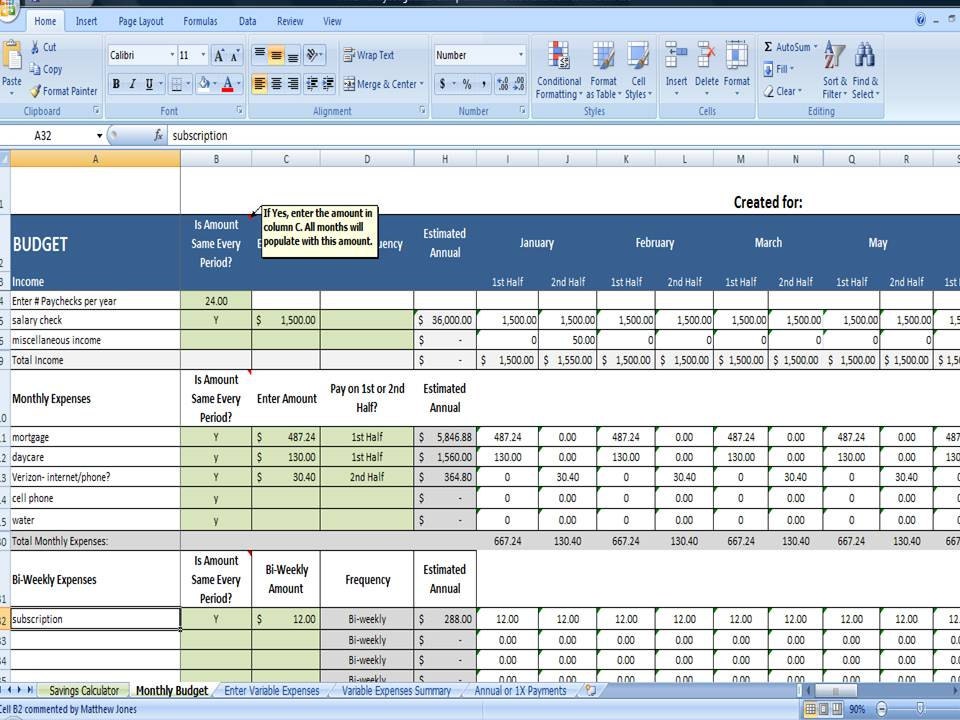This screenshot has height=720, width=960.
Task: Switch to the Insert ribbon tab
Action: pyautogui.click(x=86, y=21)
